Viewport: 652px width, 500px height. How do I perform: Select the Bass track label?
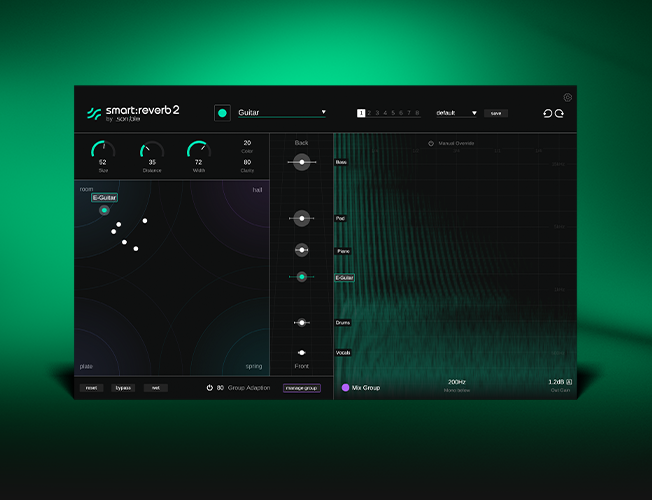[x=341, y=162]
